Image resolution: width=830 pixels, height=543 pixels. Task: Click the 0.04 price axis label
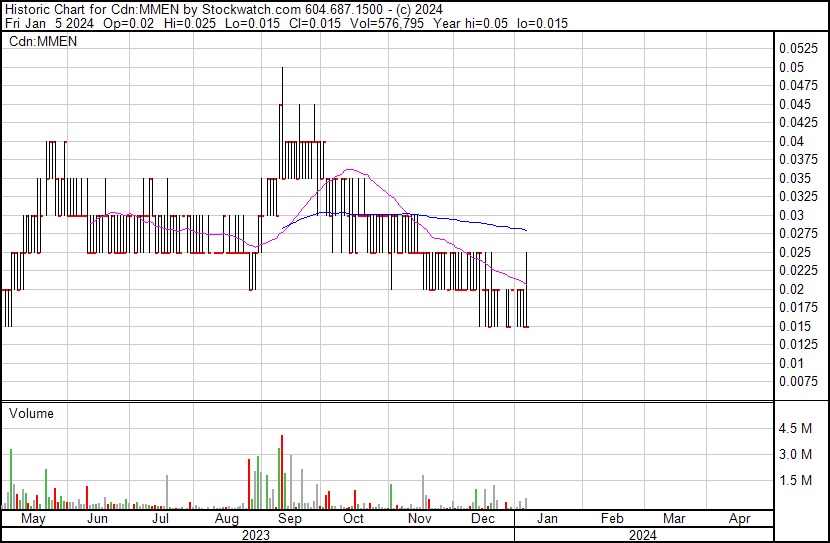click(791, 141)
